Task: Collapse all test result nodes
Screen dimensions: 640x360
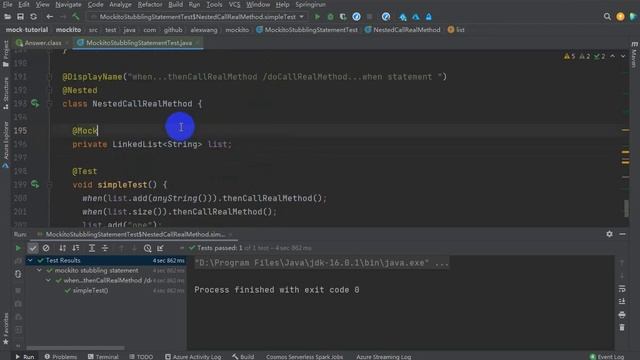Action: tap(105, 248)
